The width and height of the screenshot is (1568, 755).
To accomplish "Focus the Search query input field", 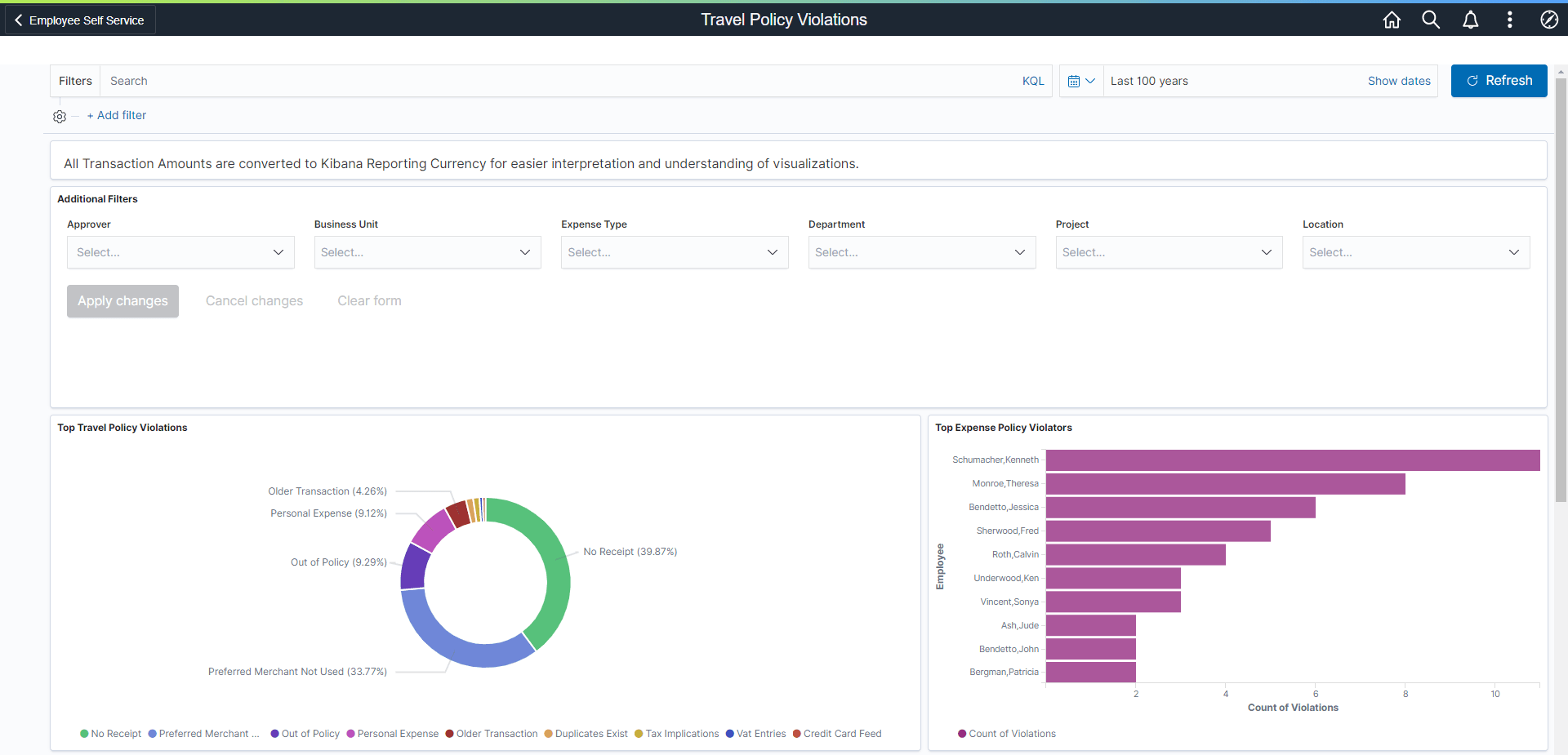I will click(x=555, y=81).
